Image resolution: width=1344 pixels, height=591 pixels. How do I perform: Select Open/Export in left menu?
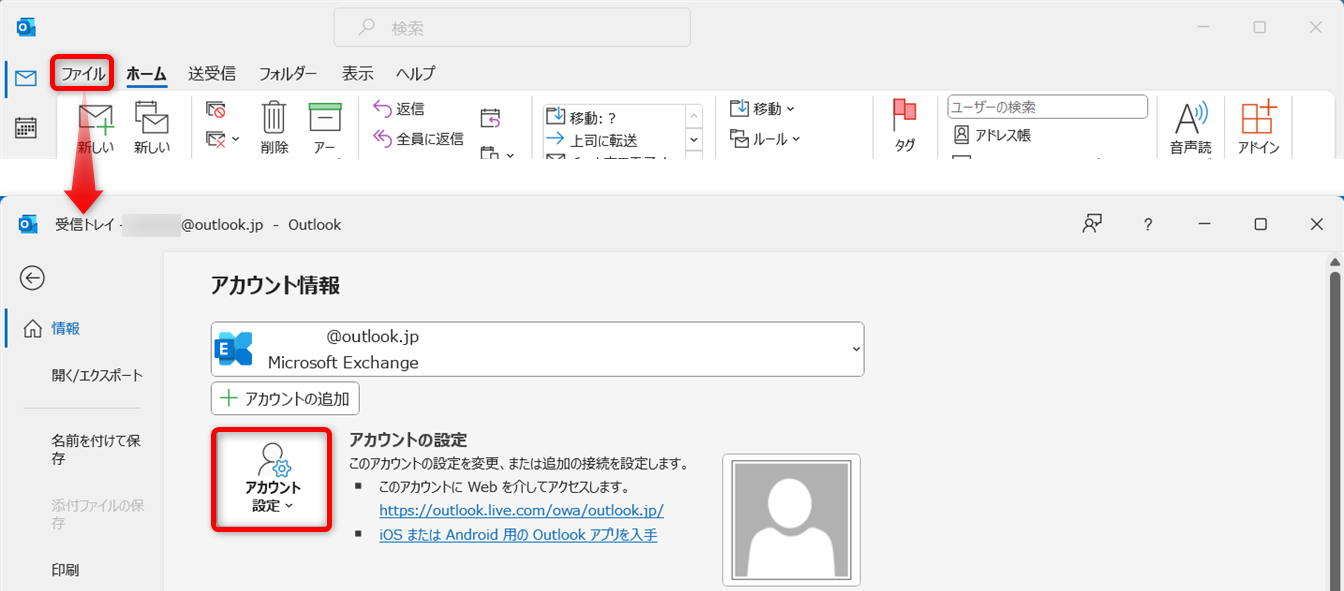click(x=97, y=376)
